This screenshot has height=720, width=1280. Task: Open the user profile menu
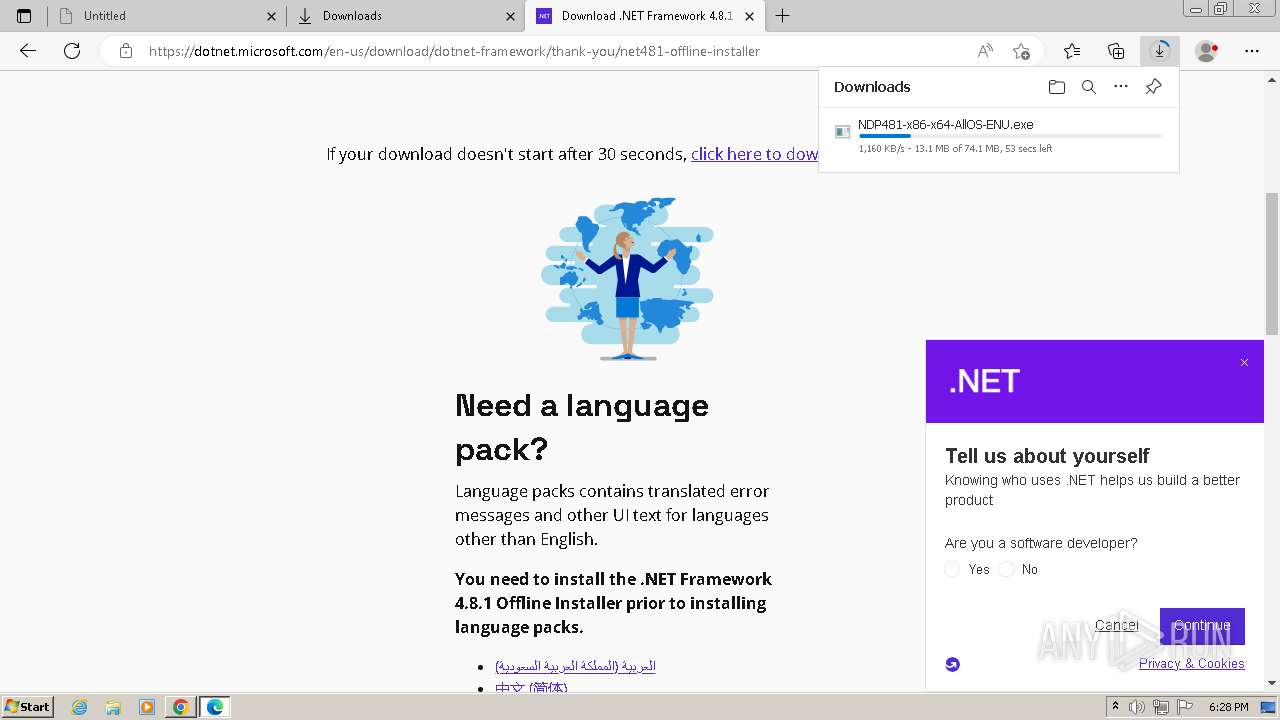(x=1207, y=51)
